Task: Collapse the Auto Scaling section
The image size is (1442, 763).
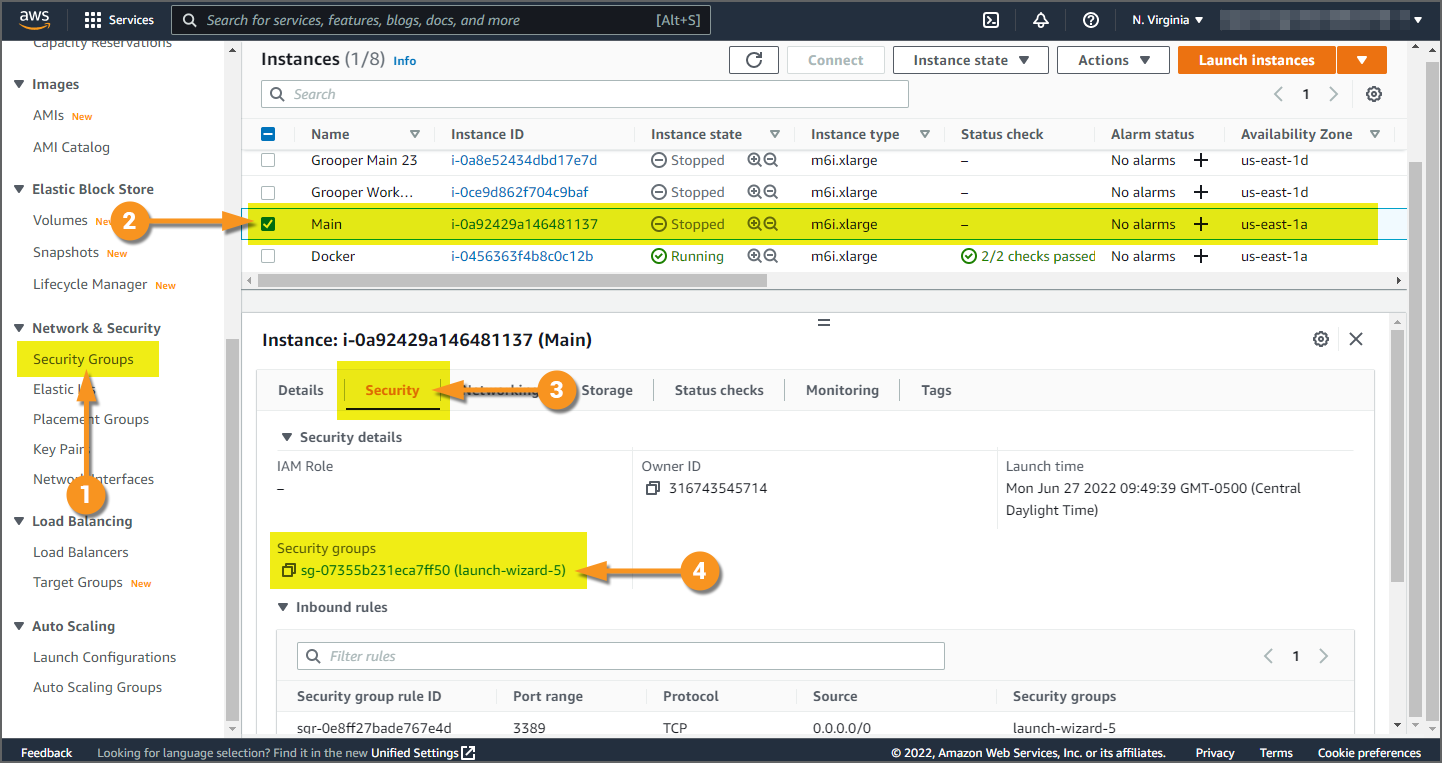Action: click(19, 626)
